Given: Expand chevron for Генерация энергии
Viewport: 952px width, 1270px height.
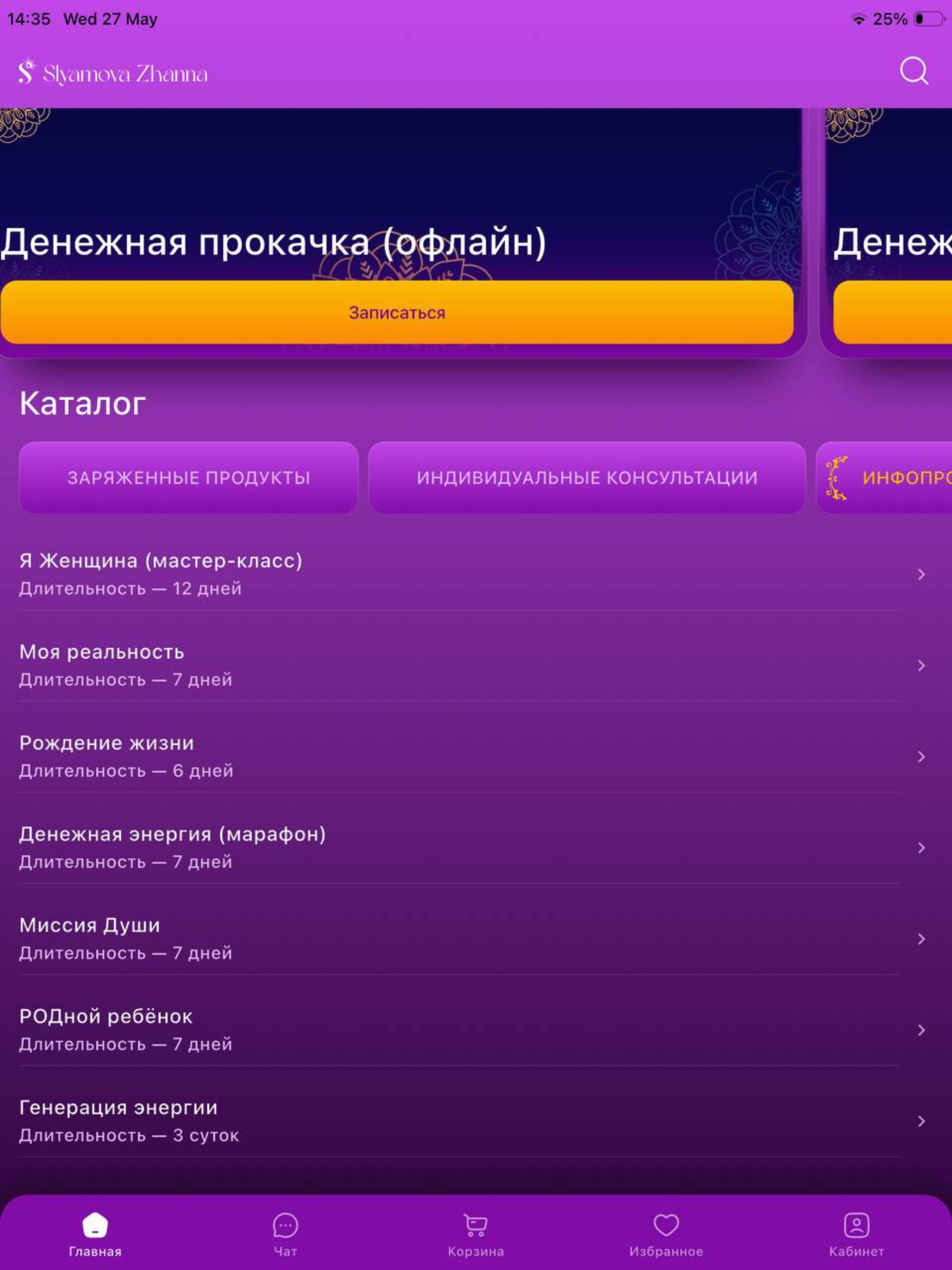Looking at the screenshot, I should [x=921, y=1121].
